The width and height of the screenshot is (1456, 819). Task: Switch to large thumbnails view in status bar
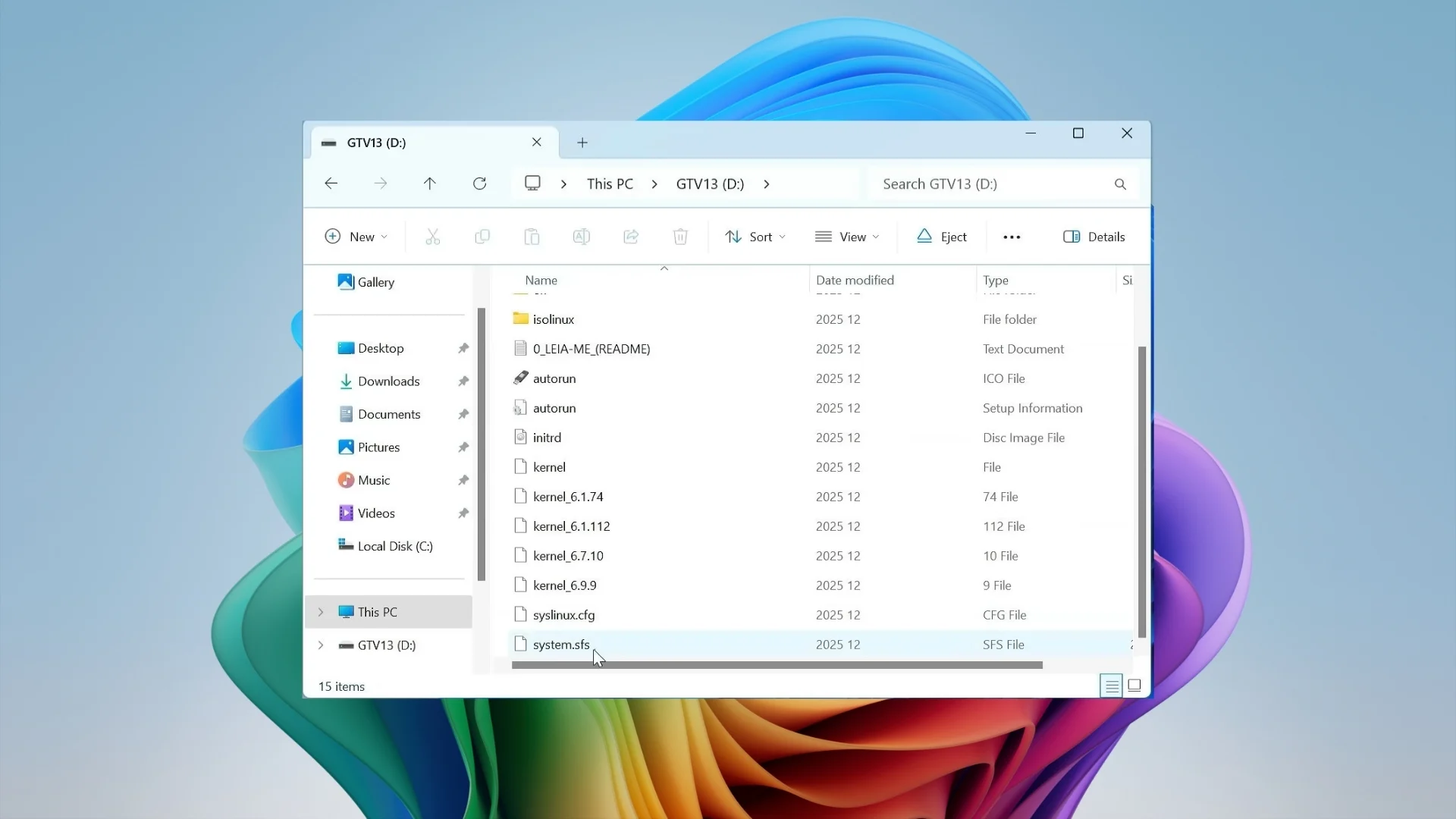click(1134, 686)
